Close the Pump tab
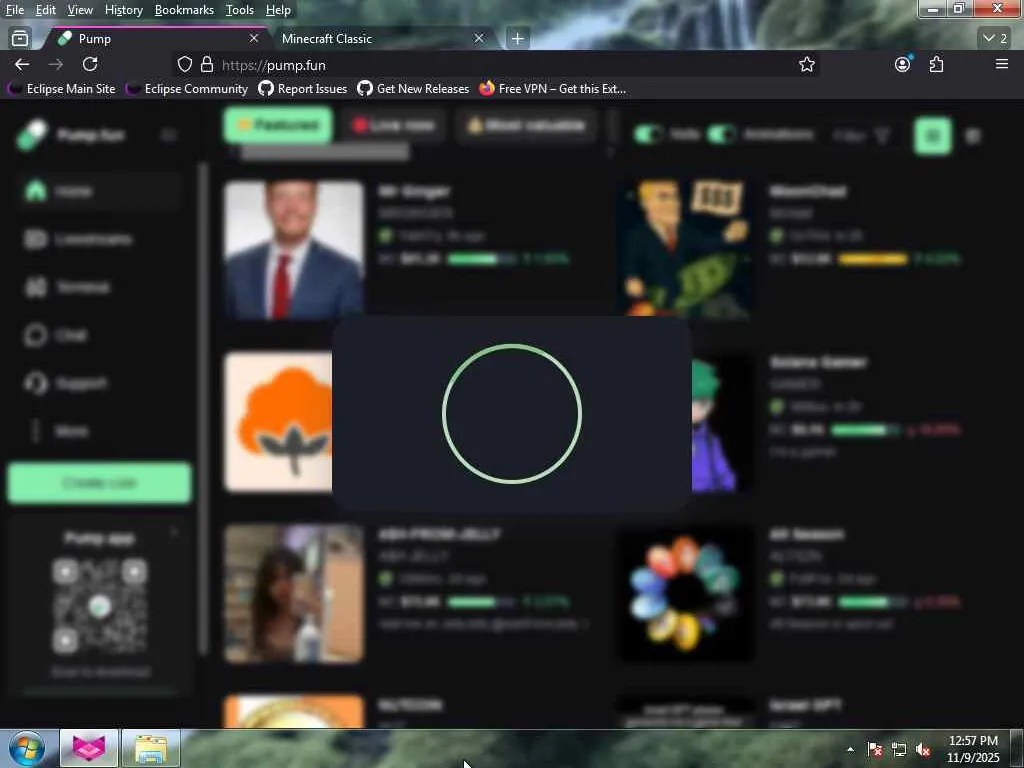The width and height of the screenshot is (1024, 768). click(254, 39)
